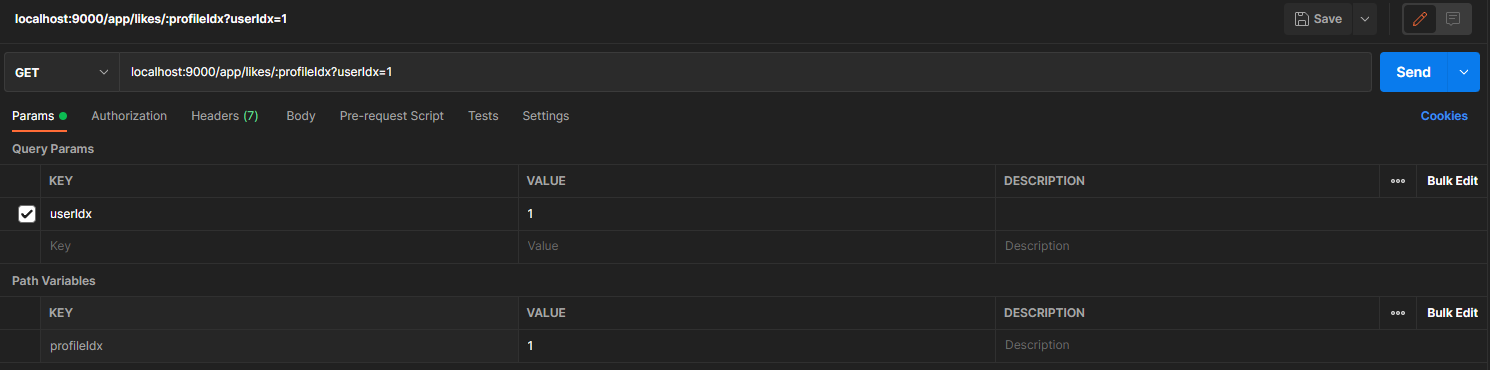
Task: Open the Pre-request Script tab
Action: [392, 116]
